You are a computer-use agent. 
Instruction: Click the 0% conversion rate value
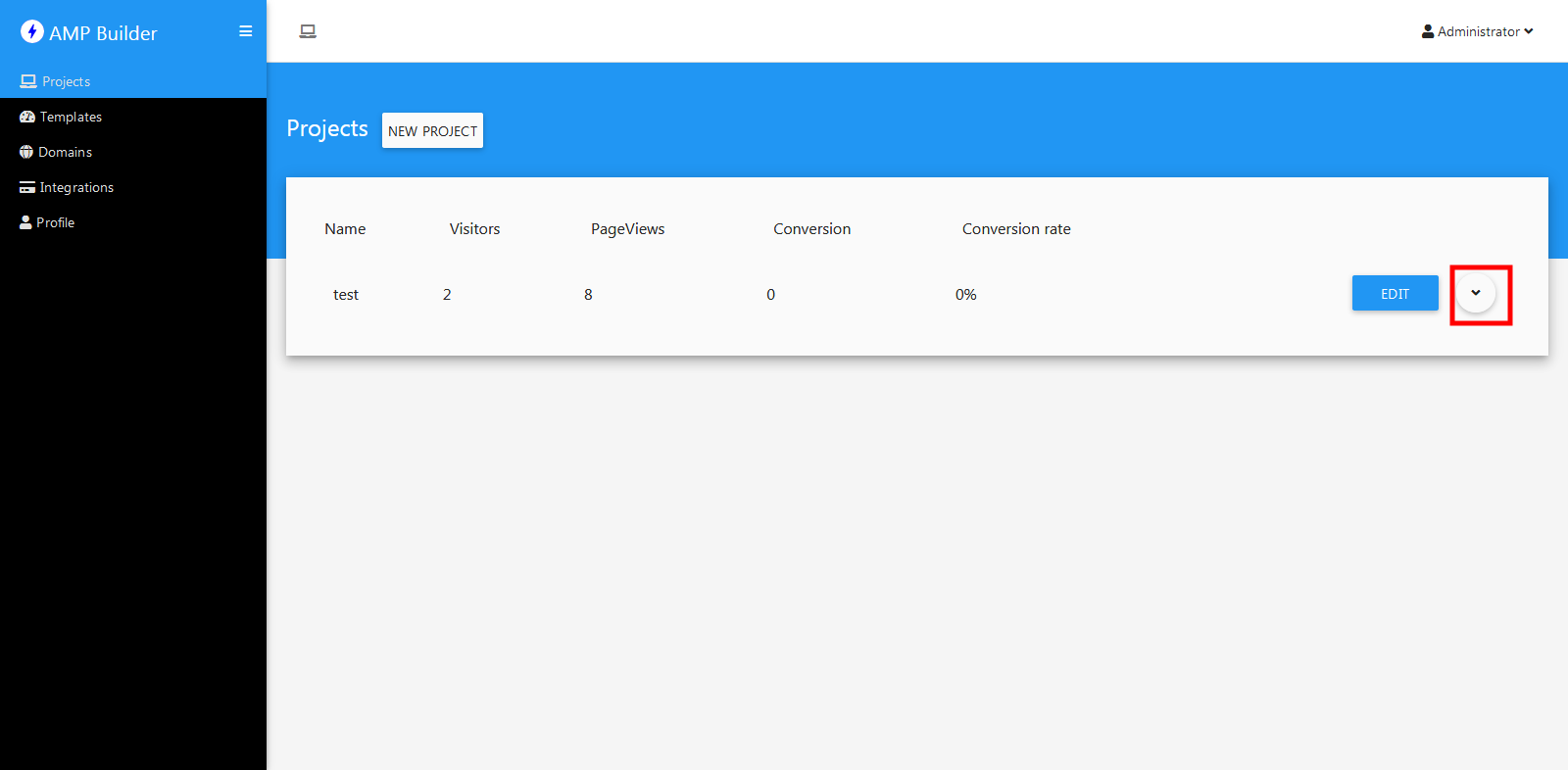click(x=966, y=294)
